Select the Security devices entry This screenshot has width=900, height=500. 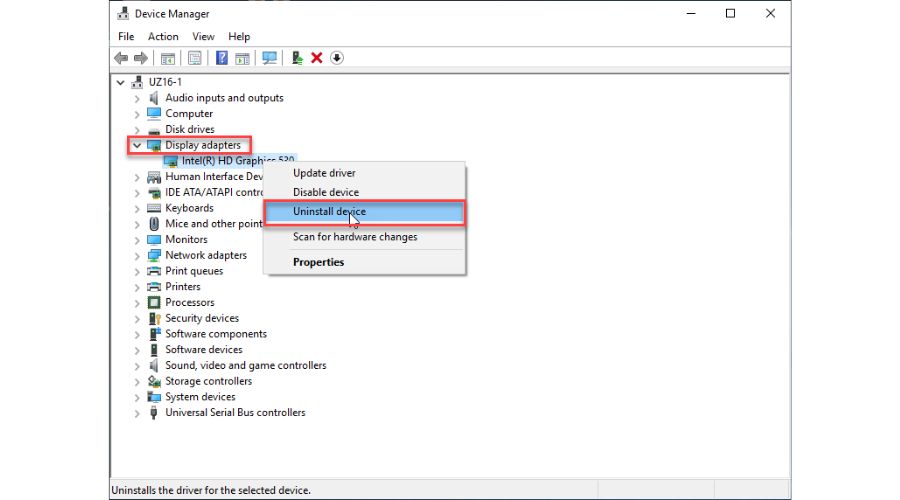202,318
